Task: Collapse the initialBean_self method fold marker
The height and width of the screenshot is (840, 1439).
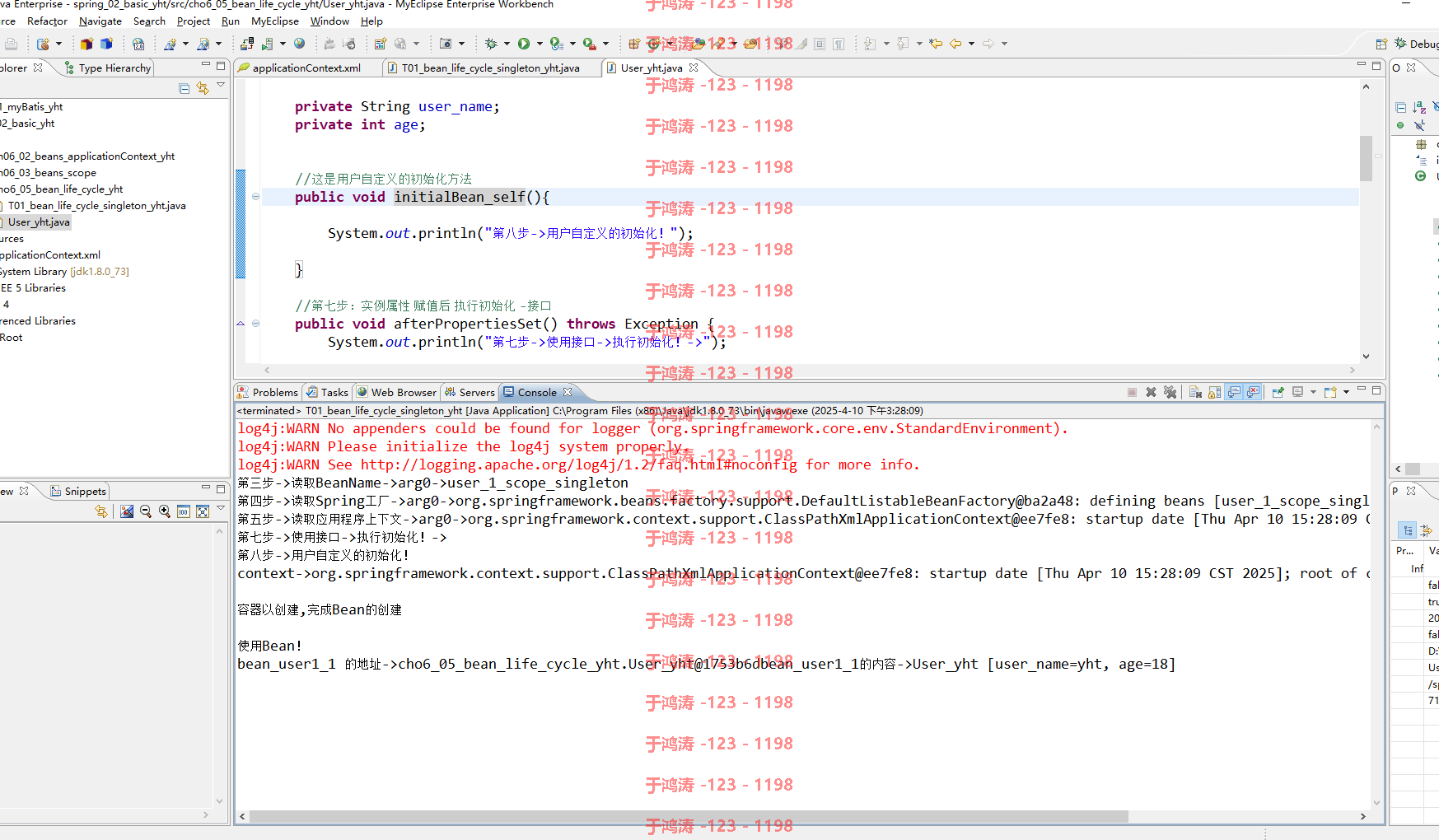Action: [x=255, y=197]
